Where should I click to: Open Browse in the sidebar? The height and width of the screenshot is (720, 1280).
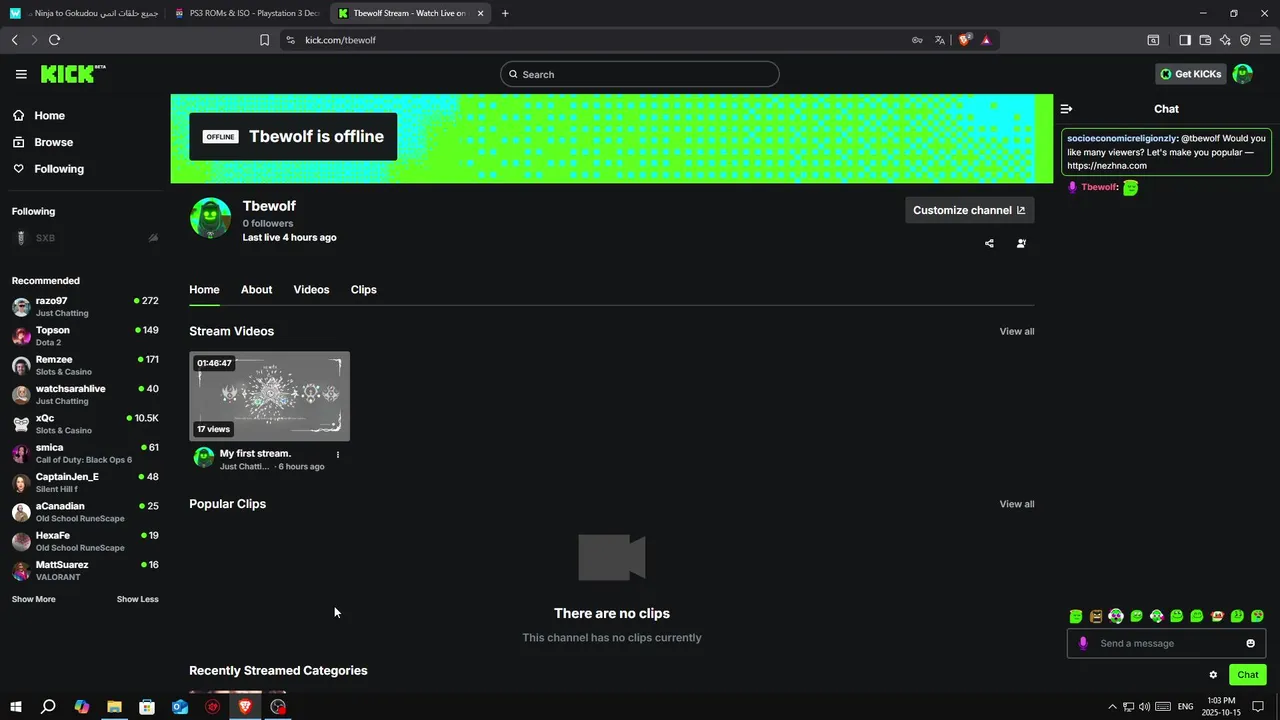coord(42,142)
